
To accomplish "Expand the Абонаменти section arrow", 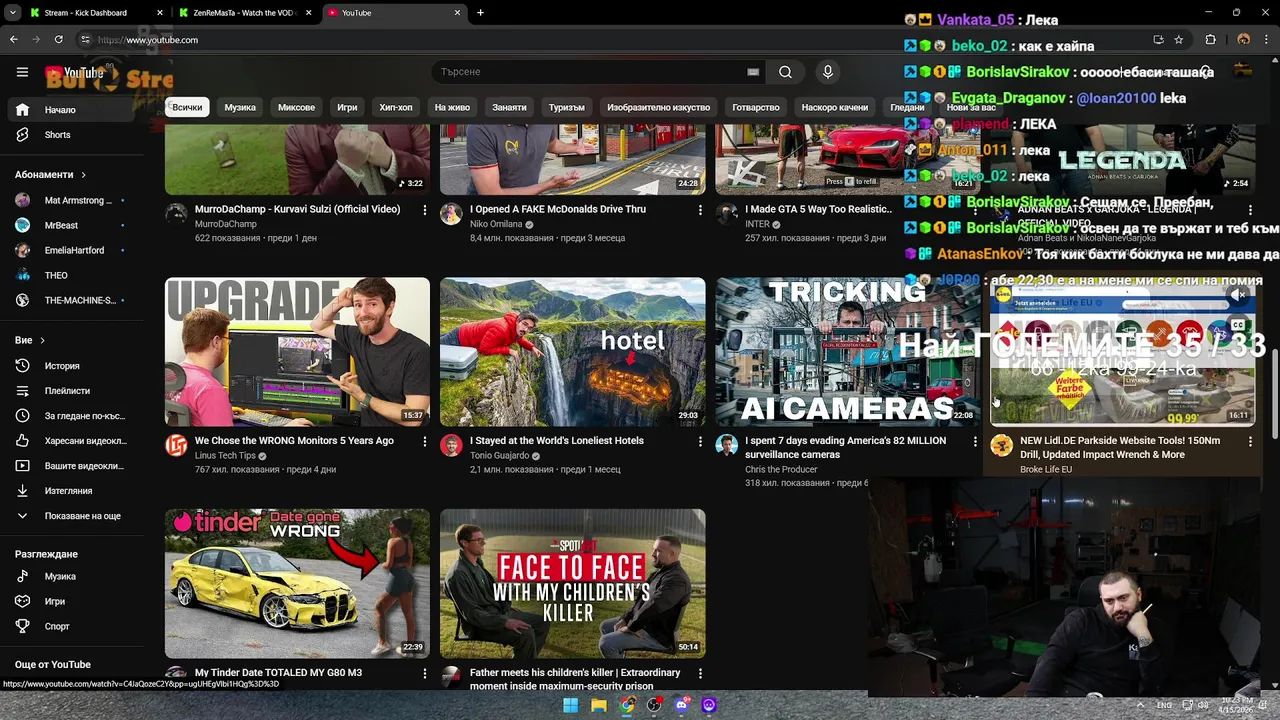I will (x=83, y=175).
